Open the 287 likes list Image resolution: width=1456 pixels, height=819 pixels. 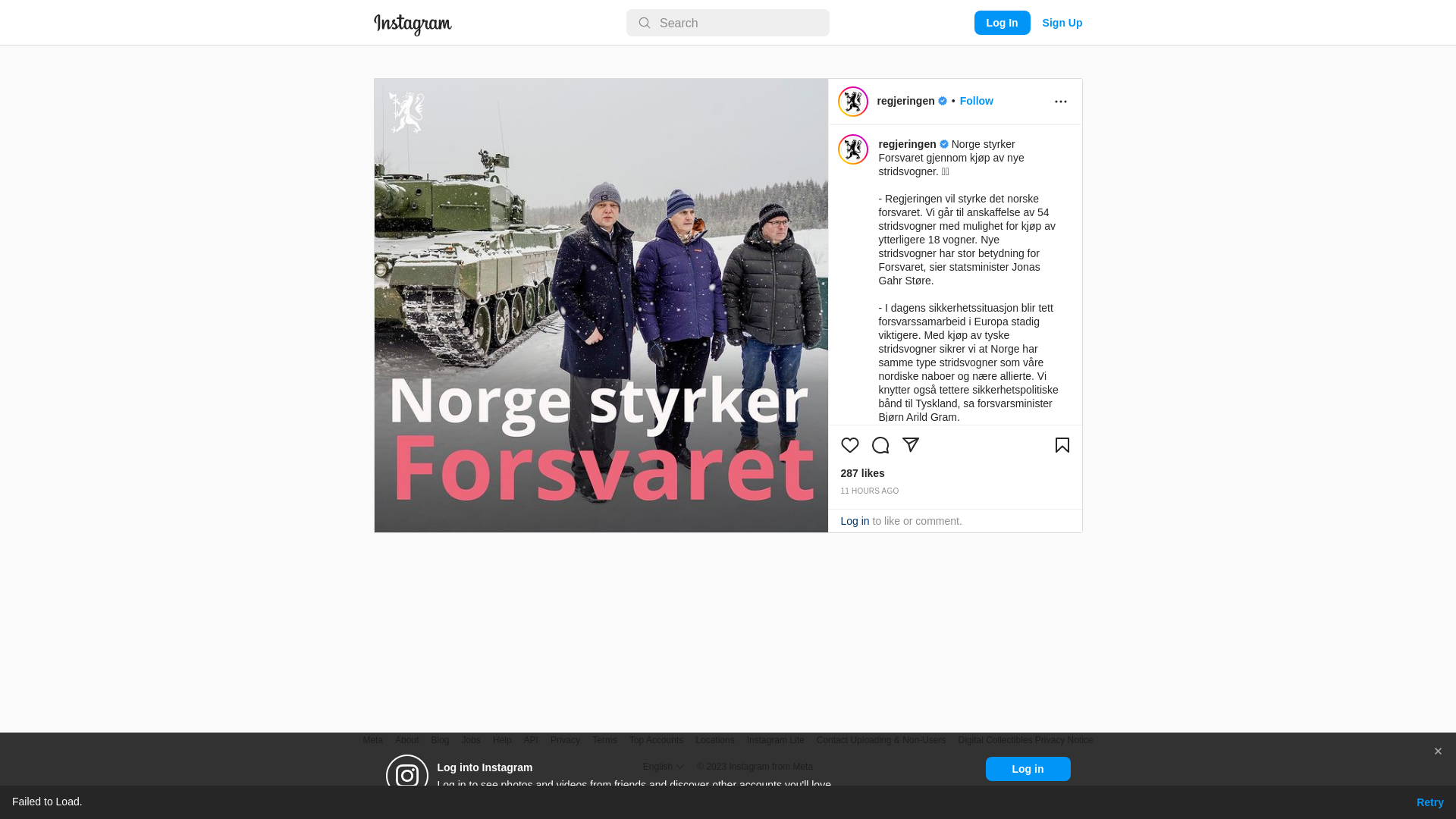[x=862, y=473]
